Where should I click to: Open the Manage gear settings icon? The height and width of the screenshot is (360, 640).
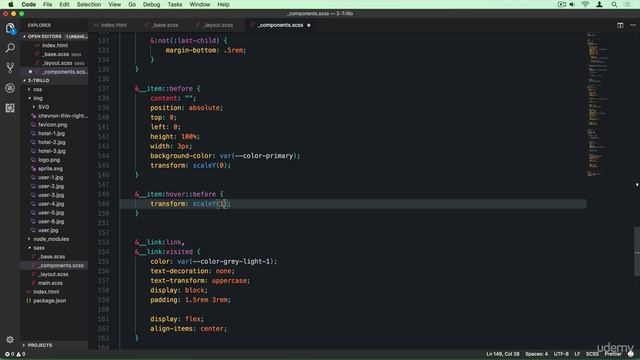coord(10,340)
